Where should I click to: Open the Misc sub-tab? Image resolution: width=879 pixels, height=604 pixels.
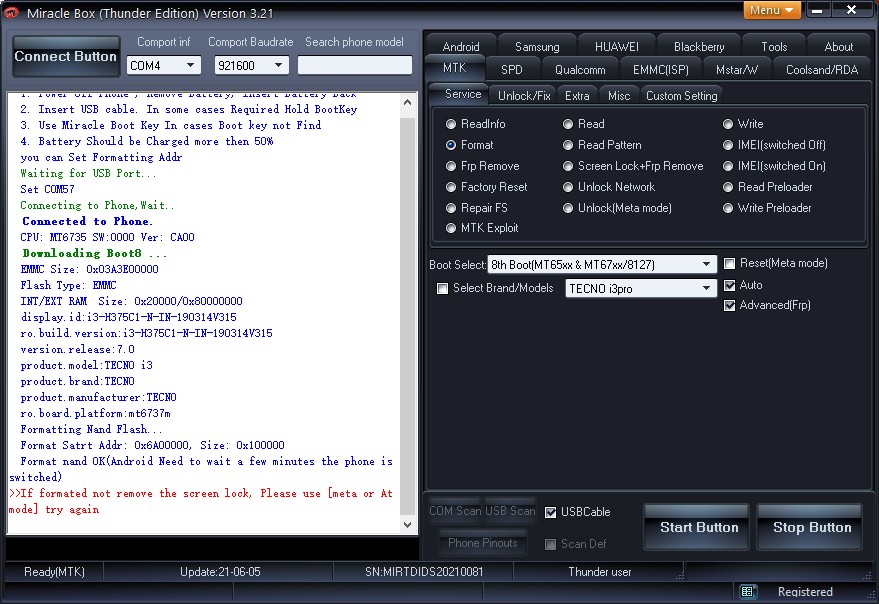(x=619, y=95)
